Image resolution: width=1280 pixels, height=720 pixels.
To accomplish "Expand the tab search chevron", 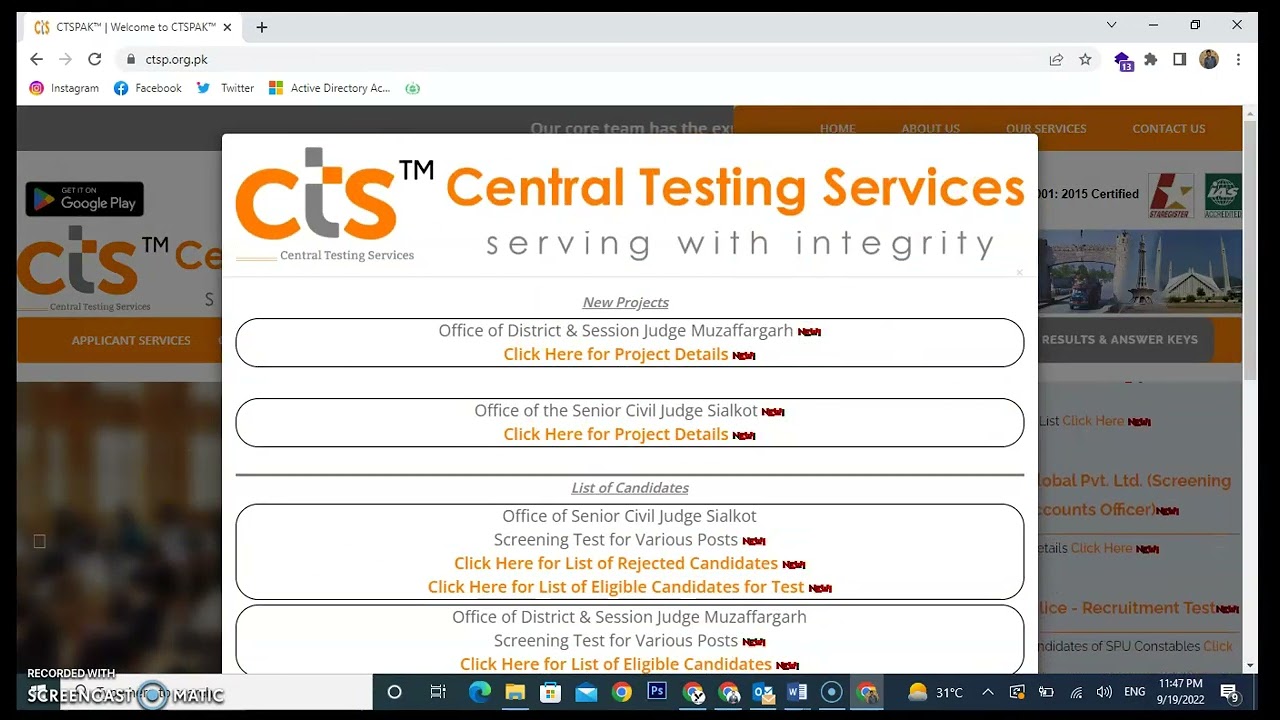I will coord(1111,24).
